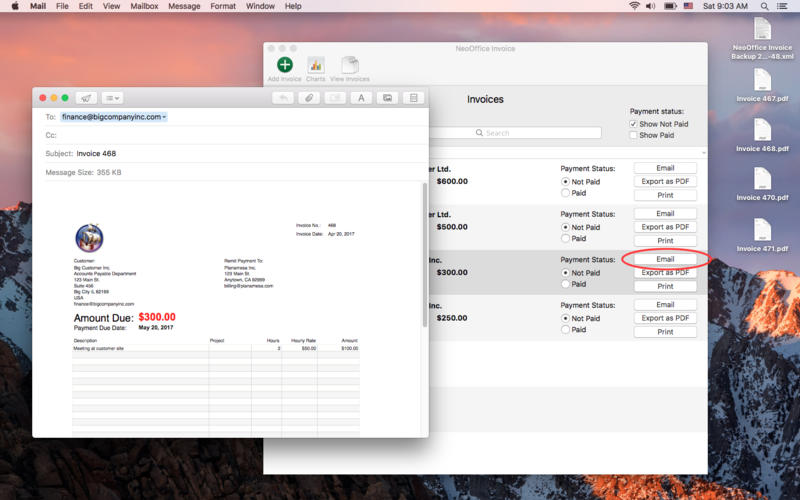Select Not Paid for the $500.00 invoice
The image size is (800, 500).
click(565, 227)
